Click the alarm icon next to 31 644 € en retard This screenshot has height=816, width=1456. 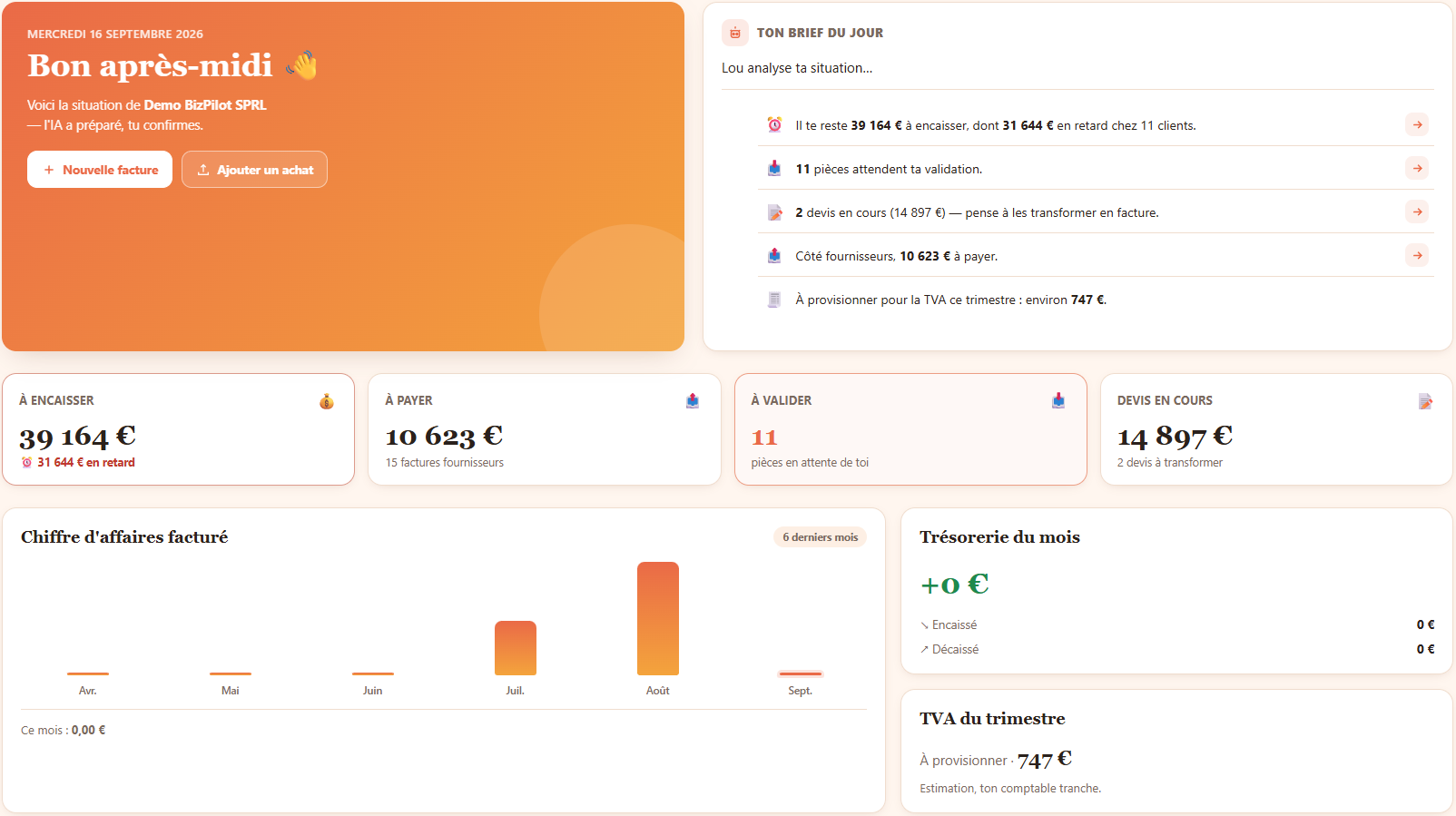coord(27,463)
